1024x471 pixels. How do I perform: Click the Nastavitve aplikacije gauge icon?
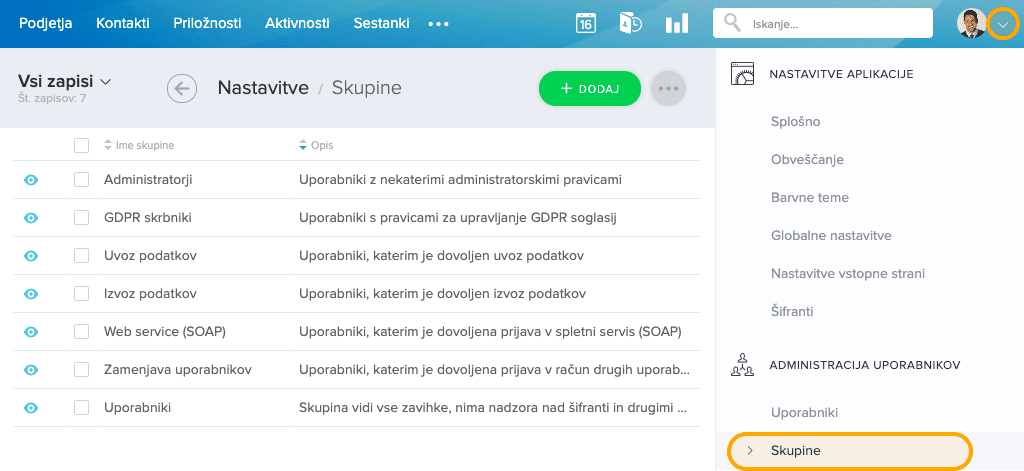[742, 74]
